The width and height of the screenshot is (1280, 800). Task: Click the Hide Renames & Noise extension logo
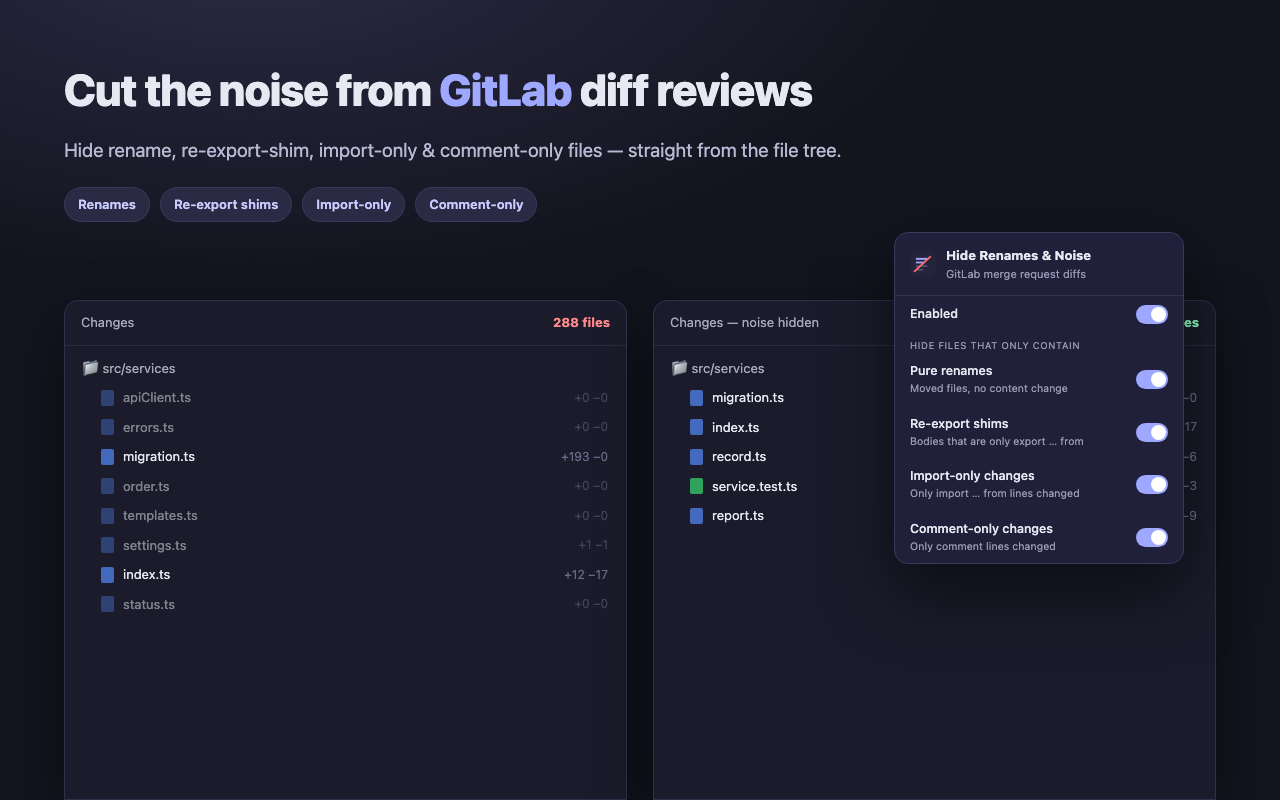click(922, 264)
